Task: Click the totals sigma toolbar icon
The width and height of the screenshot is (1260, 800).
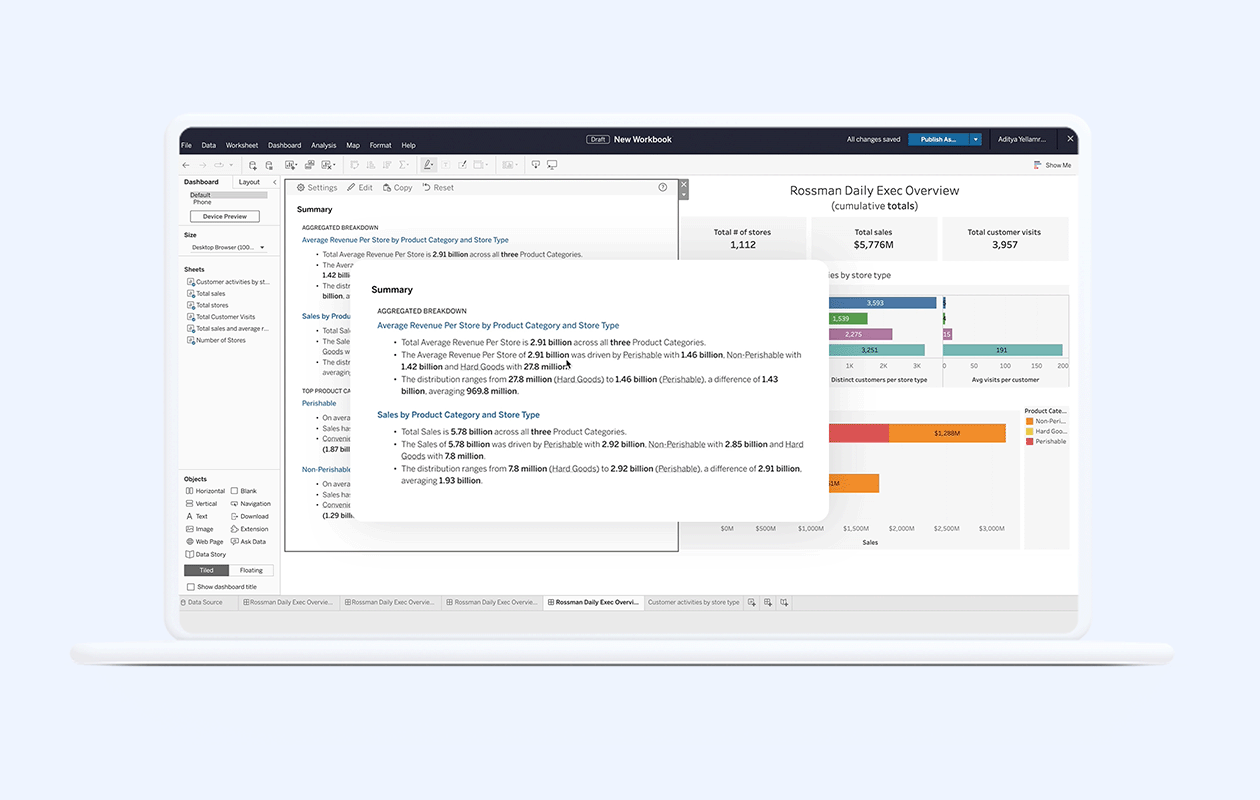Action: 404,165
